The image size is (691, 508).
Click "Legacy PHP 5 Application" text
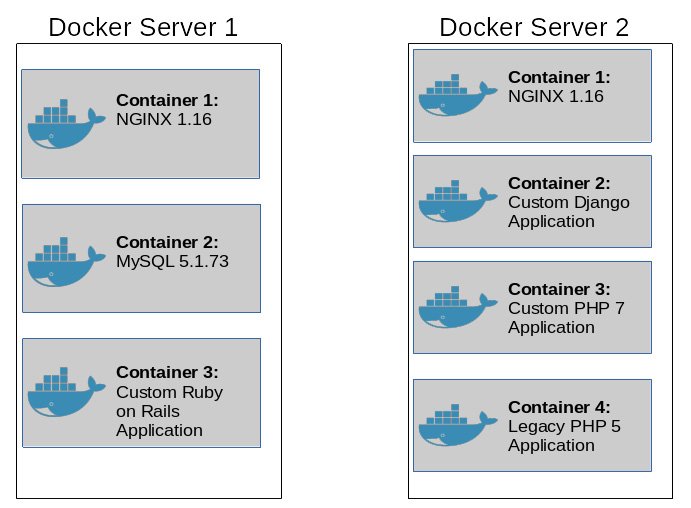[x=564, y=436]
